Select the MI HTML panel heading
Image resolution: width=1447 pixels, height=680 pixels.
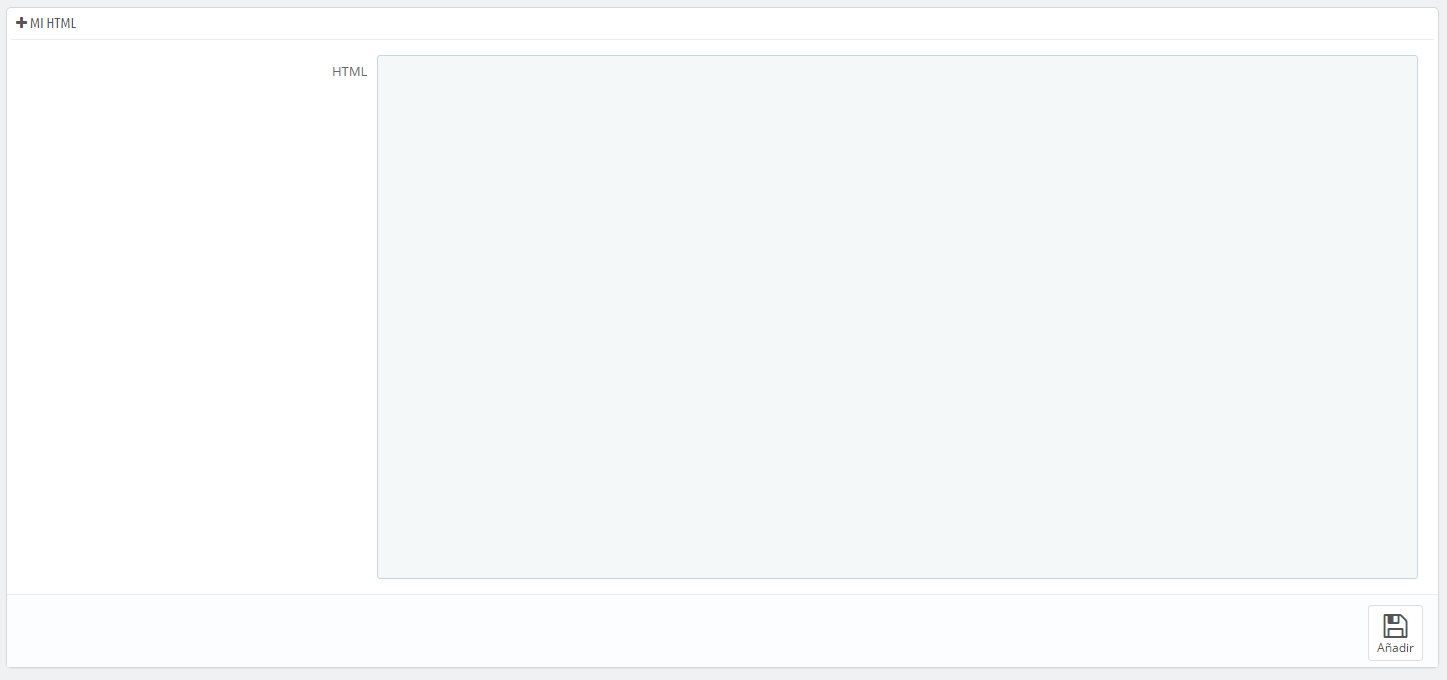pyautogui.click(x=46, y=23)
